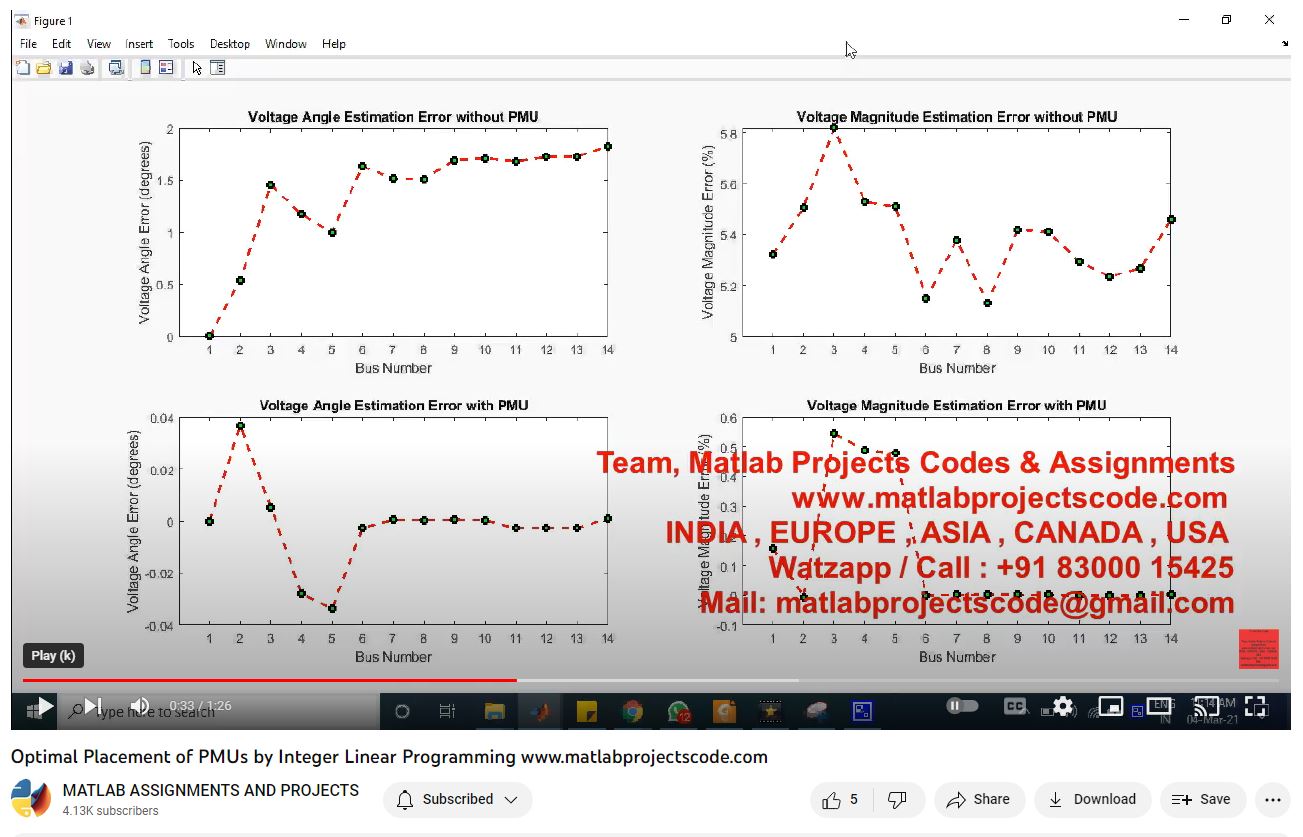The height and width of the screenshot is (837, 1303).
Task: Save the figure with the floppy icon
Action: pyautogui.click(x=66, y=68)
